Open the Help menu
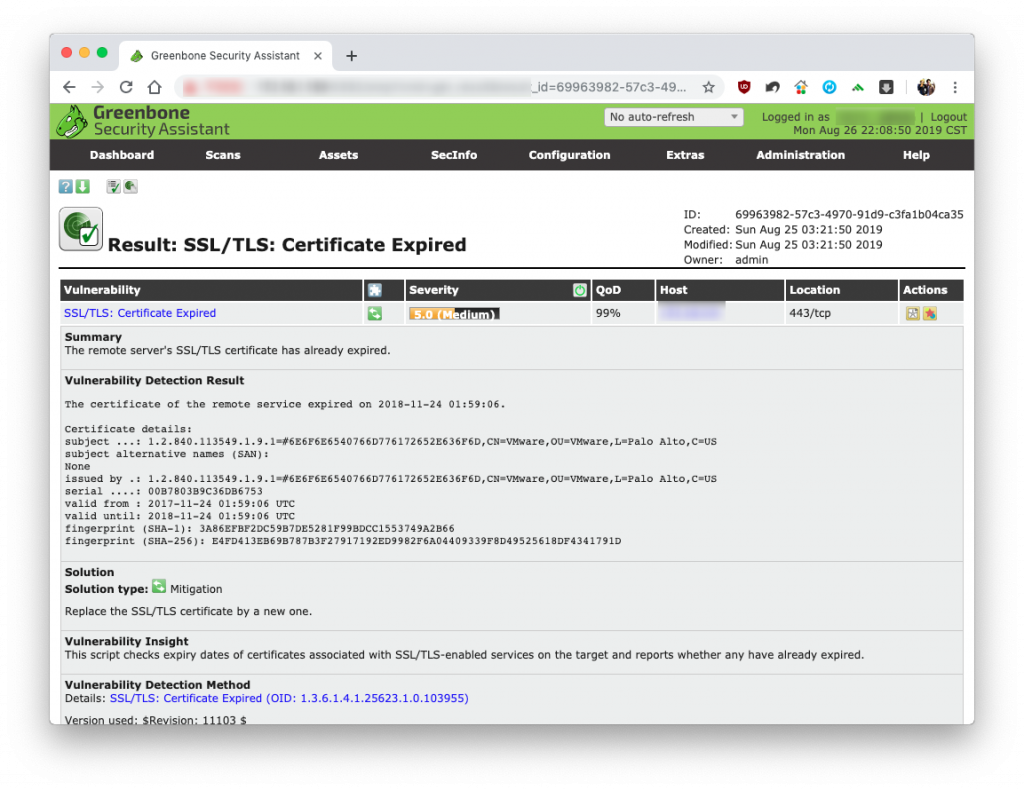 916,155
